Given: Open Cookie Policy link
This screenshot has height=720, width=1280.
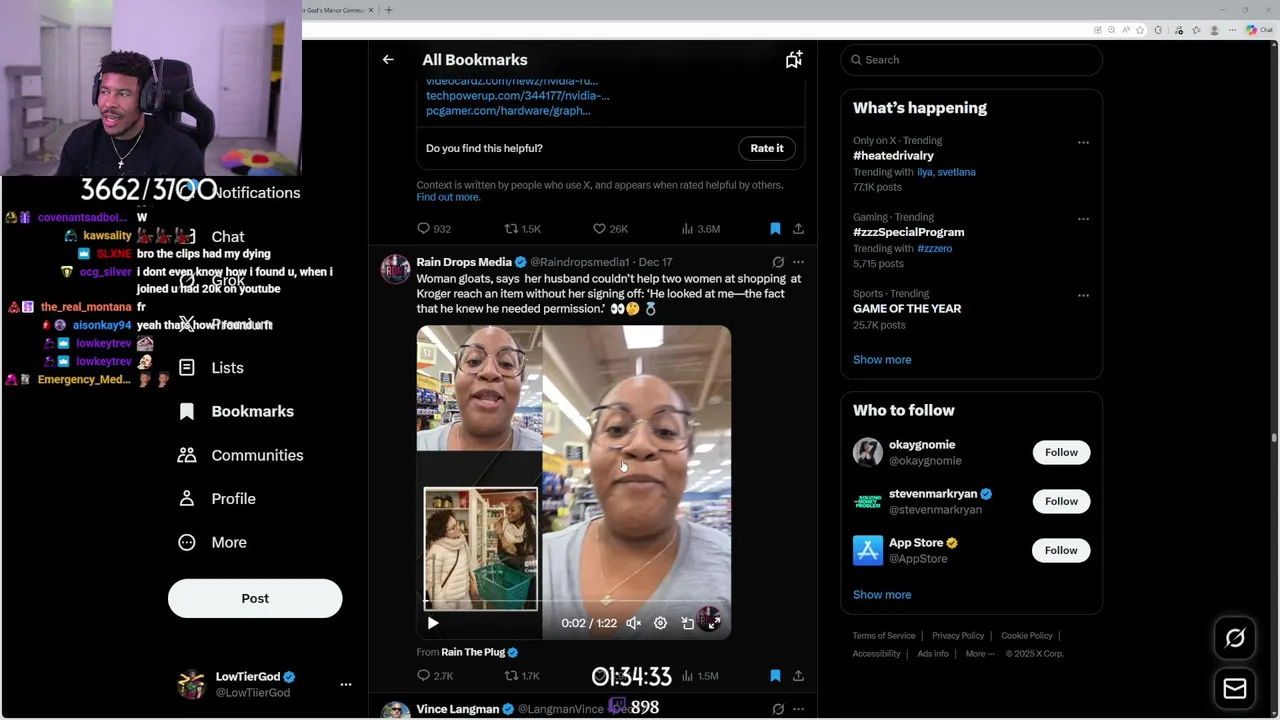Looking at the screenshot, I should [x=1027, y=636].
